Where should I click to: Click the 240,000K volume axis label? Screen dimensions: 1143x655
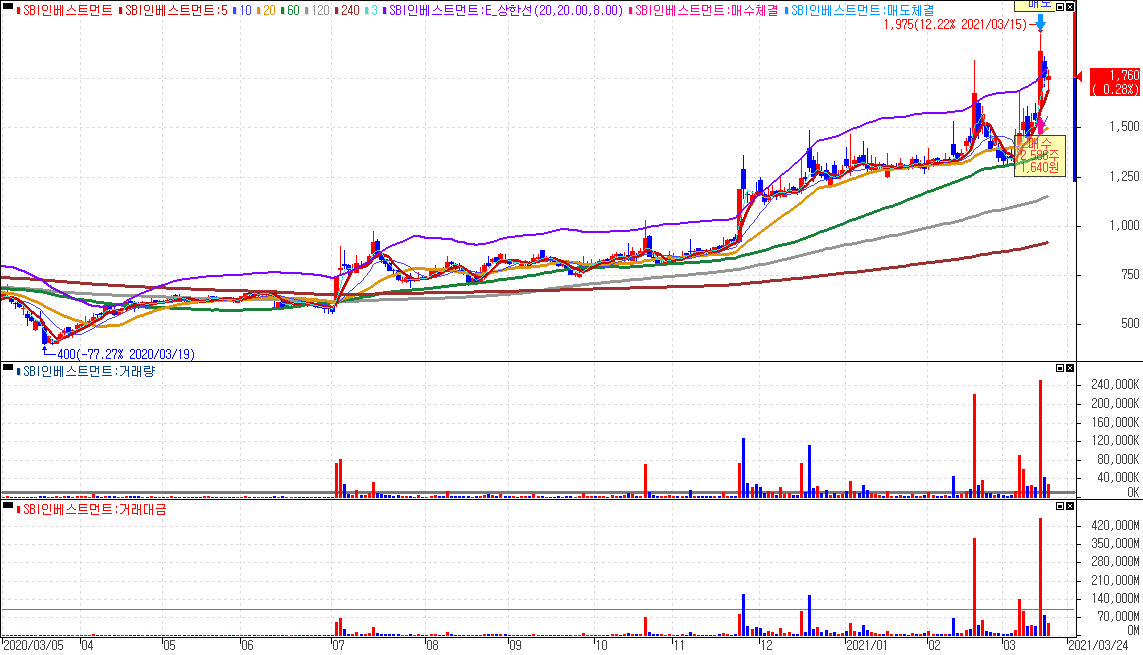[x=1115, y=385]
